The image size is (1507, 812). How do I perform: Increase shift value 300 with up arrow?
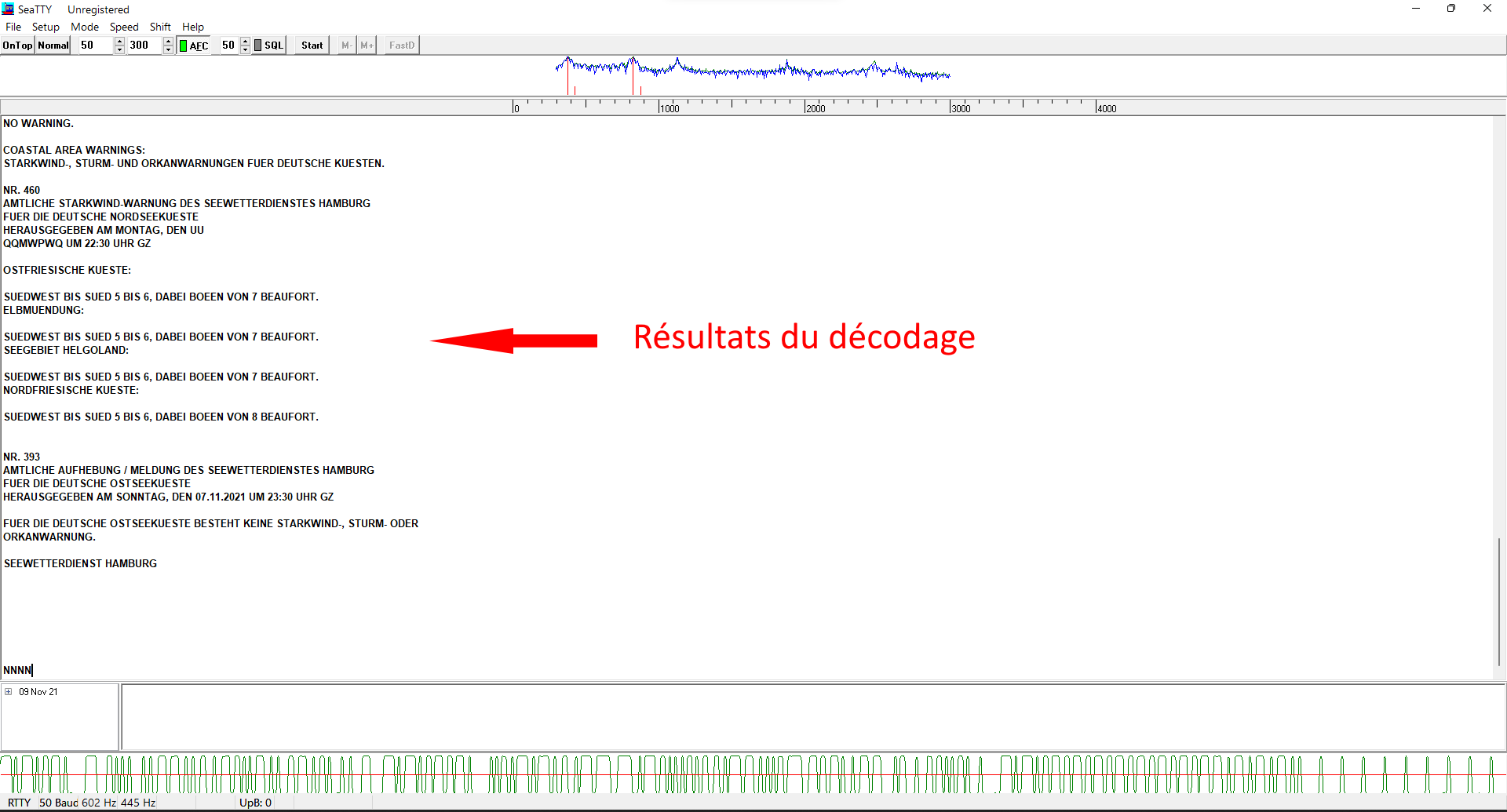coord(168,42)
